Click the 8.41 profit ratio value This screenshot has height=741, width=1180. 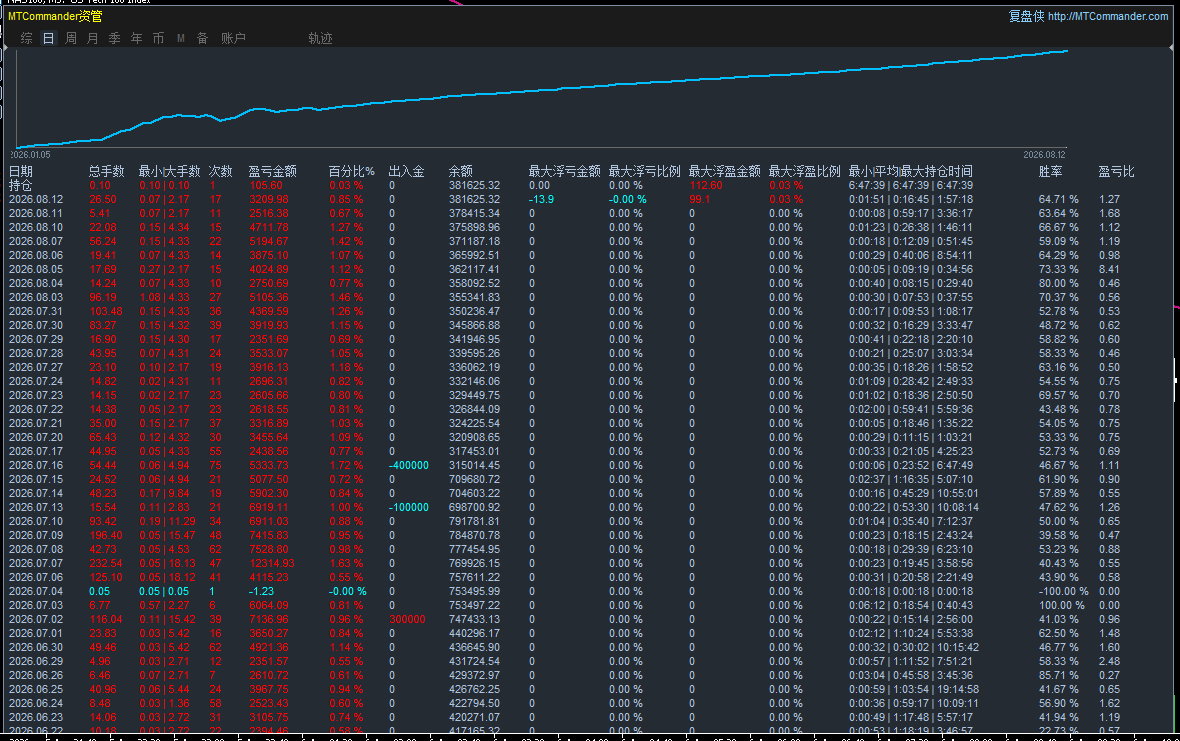(x=1109, y=269)
